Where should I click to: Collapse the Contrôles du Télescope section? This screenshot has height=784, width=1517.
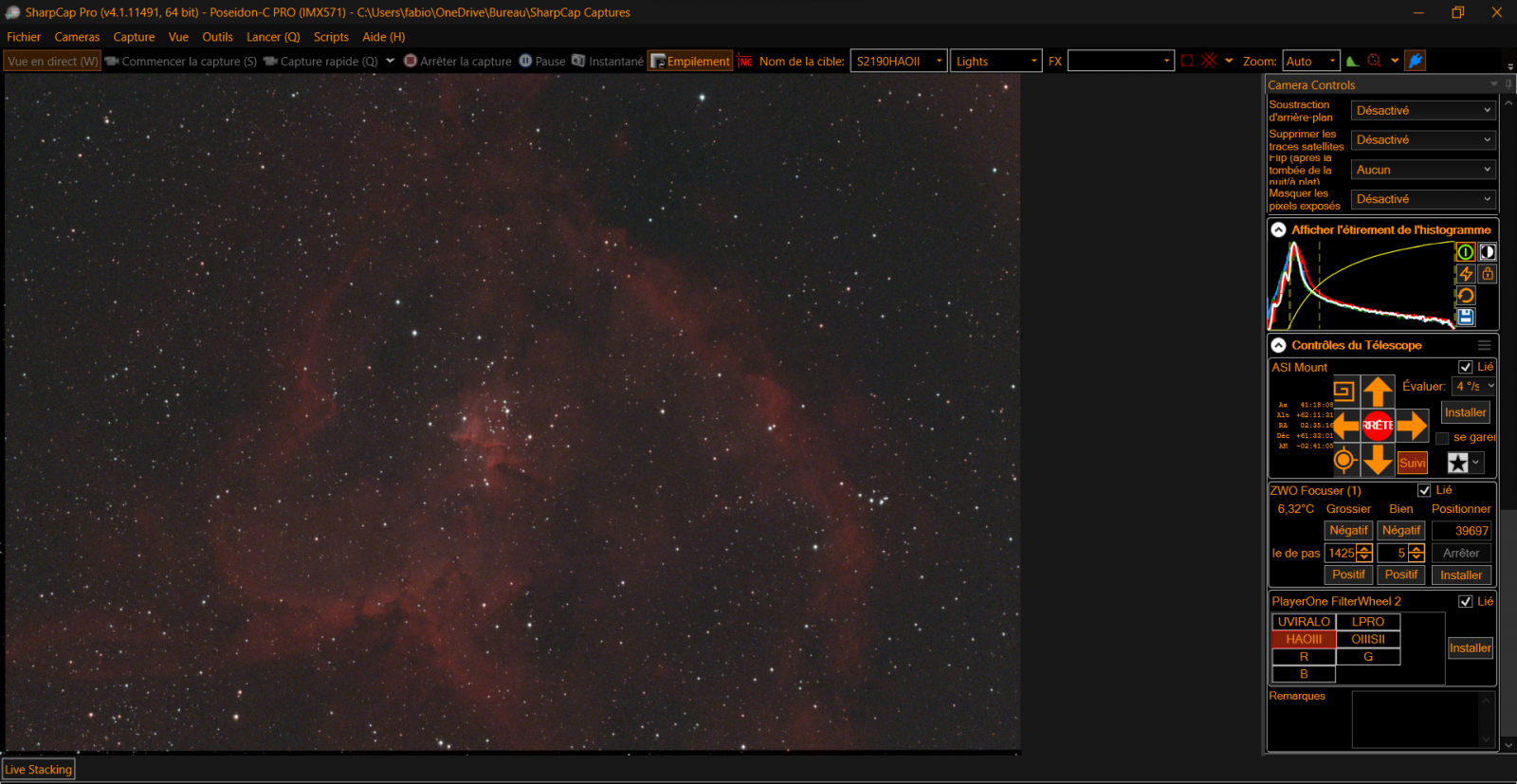1278,345
